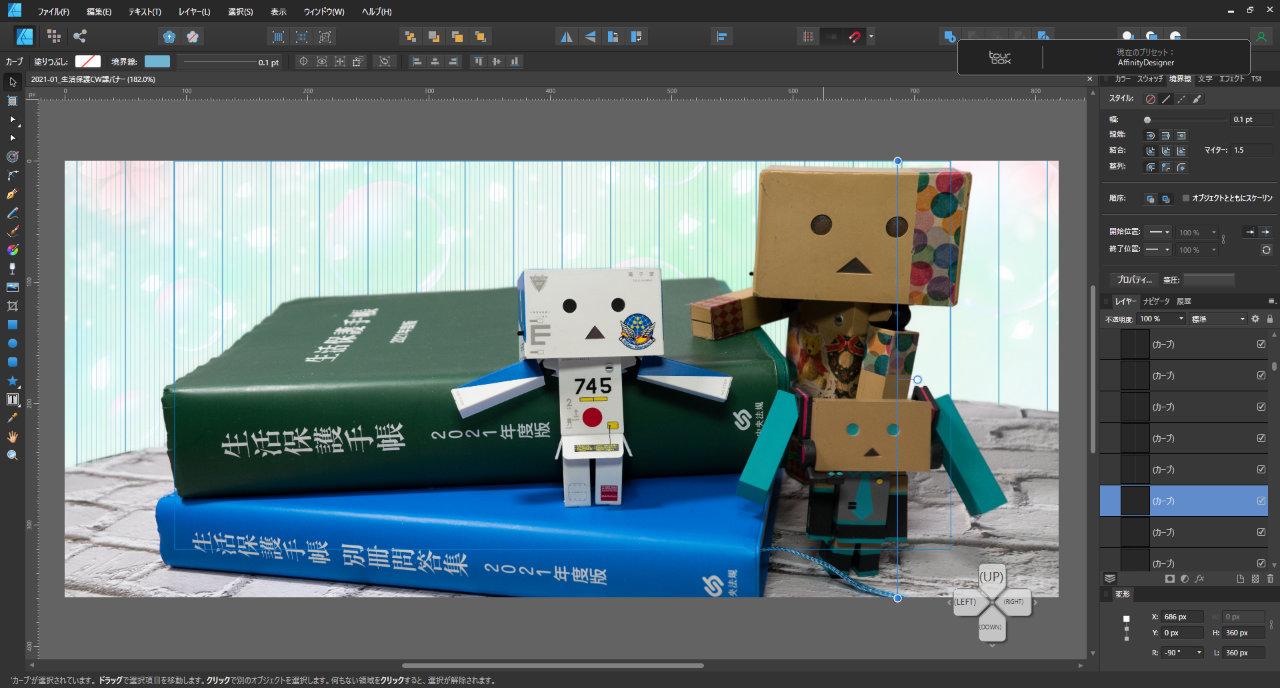This screenshot has width=1280, height=688.
Task: Switch to the スウォッチ tab
Action: tap(1150, 78)
